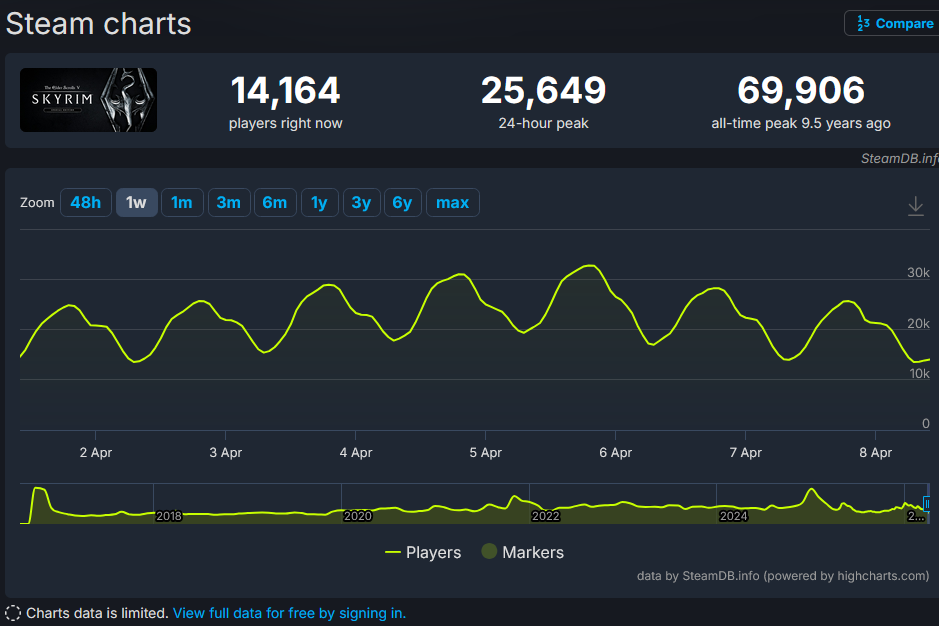Select the 1w zoom range

(137, 202)
